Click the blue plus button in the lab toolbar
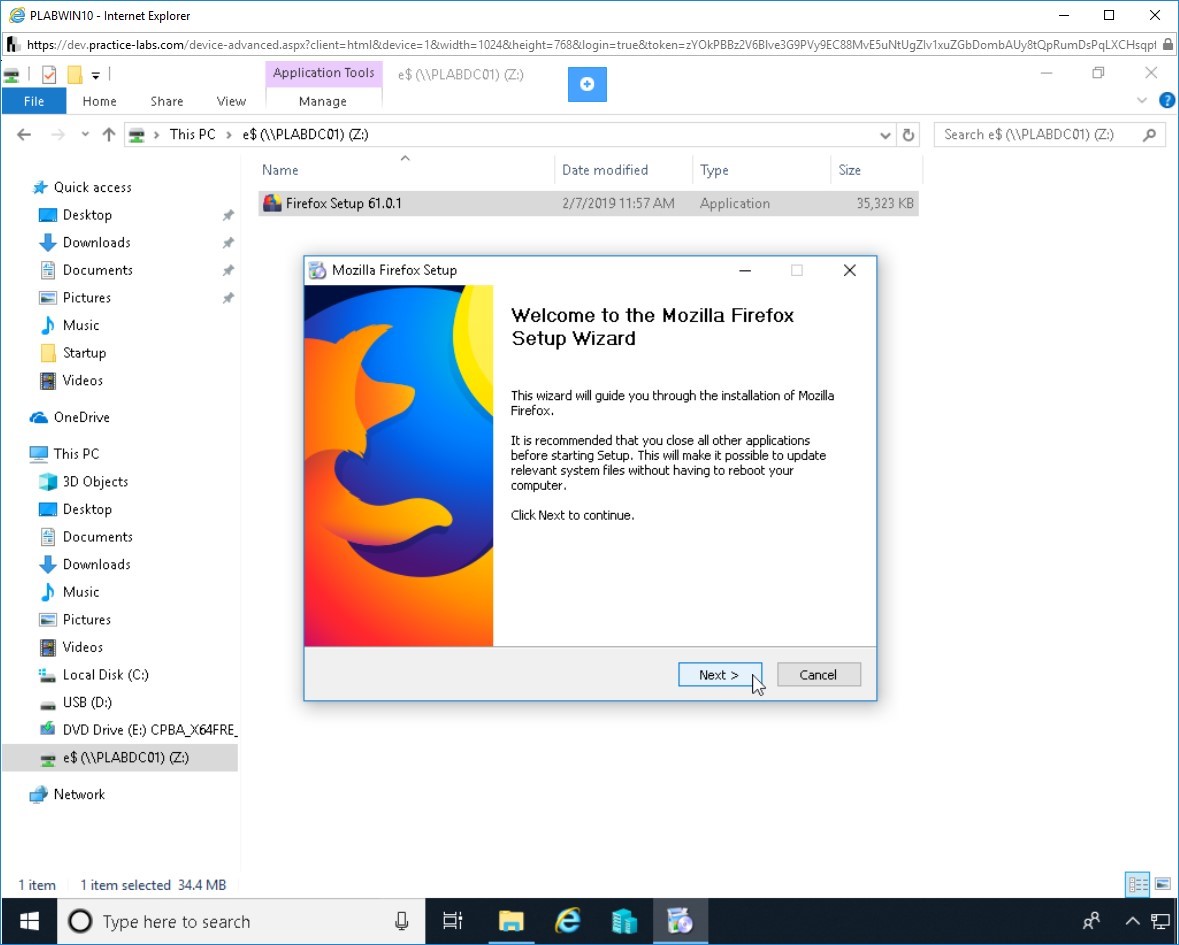Image resolution: width=1179 pixels, height=945 pixels. [587, 84]
